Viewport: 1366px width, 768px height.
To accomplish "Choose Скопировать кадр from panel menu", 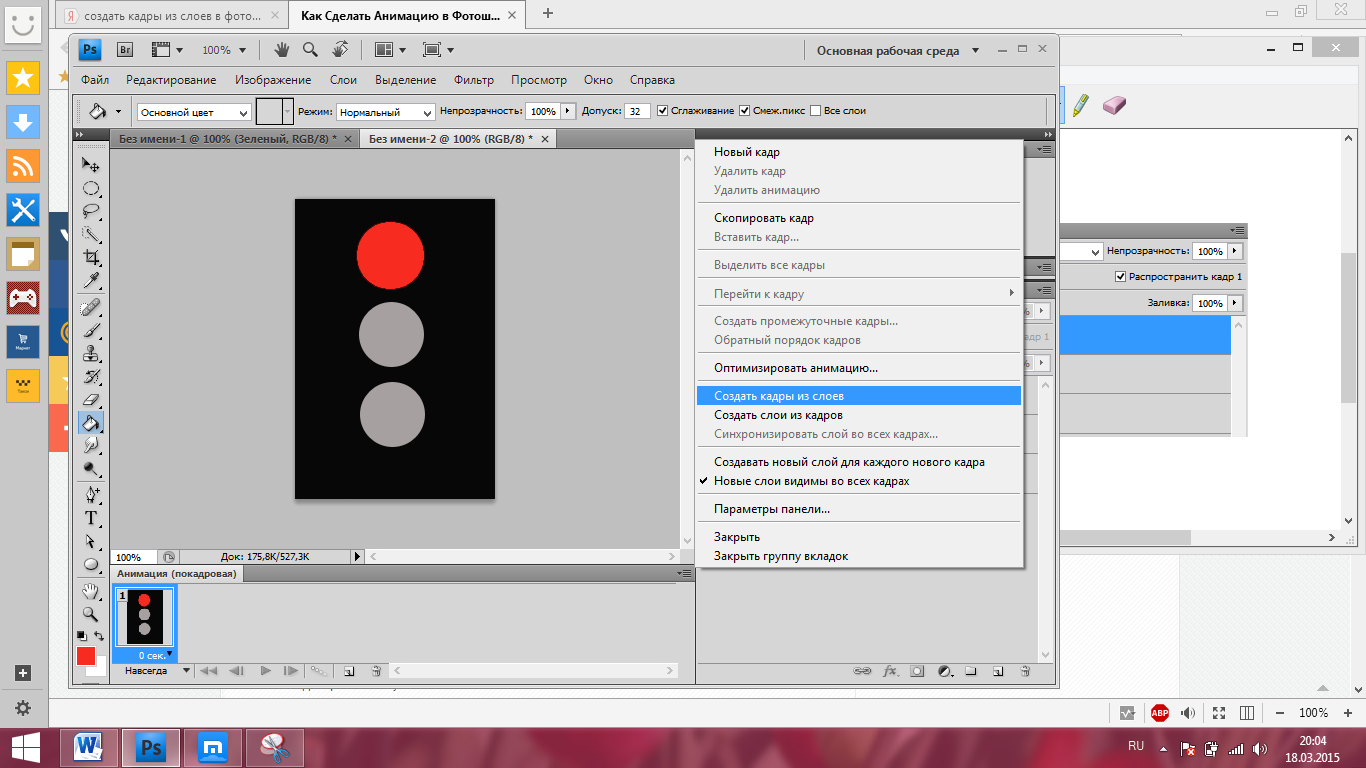I will click(x=859, y=218).
